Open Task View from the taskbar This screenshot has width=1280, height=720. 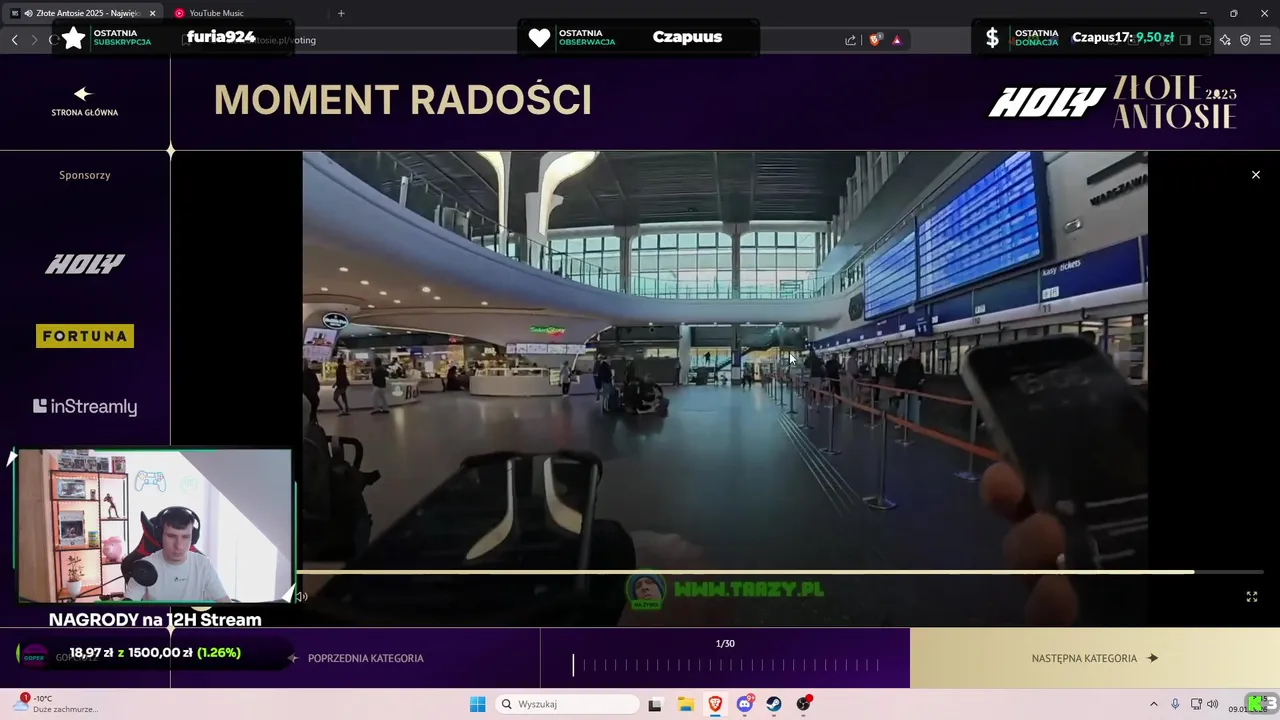point(655,704)
